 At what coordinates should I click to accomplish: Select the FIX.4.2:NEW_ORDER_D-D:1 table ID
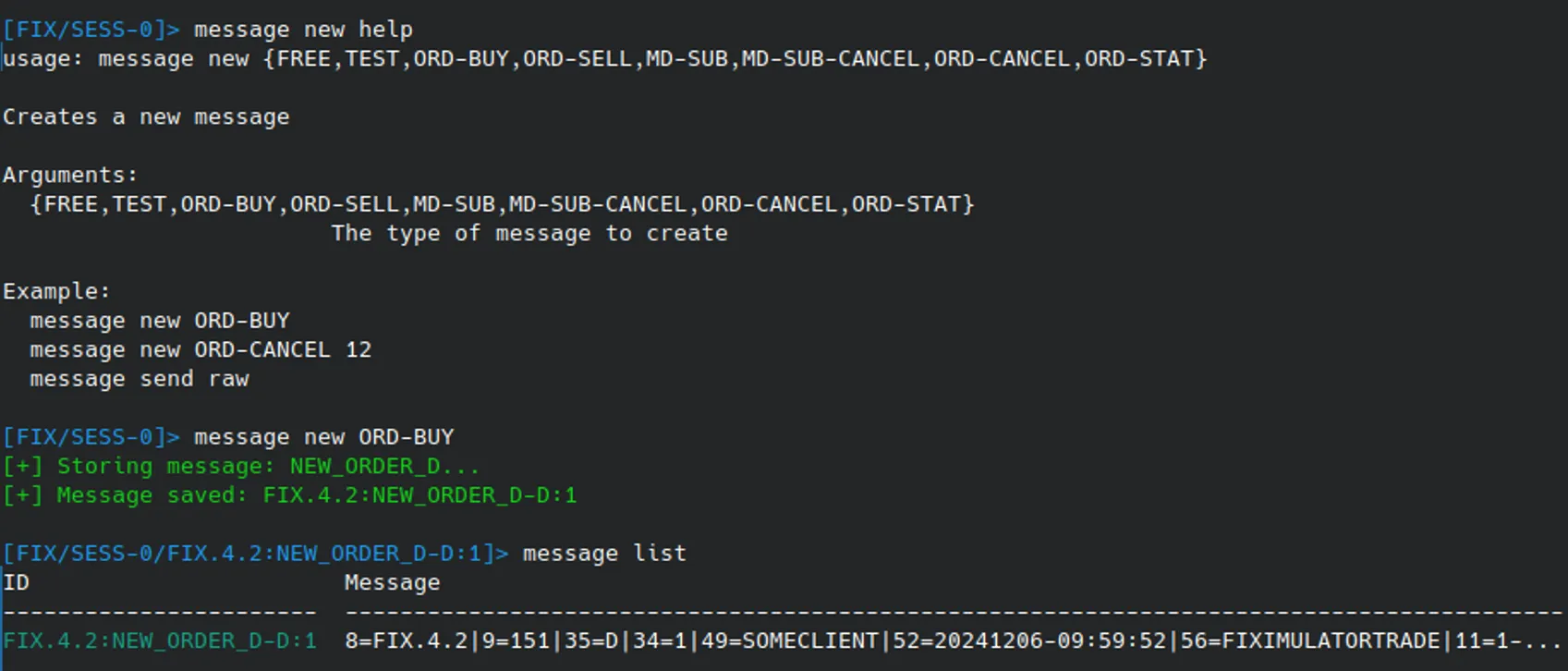(x=160, y=641)
